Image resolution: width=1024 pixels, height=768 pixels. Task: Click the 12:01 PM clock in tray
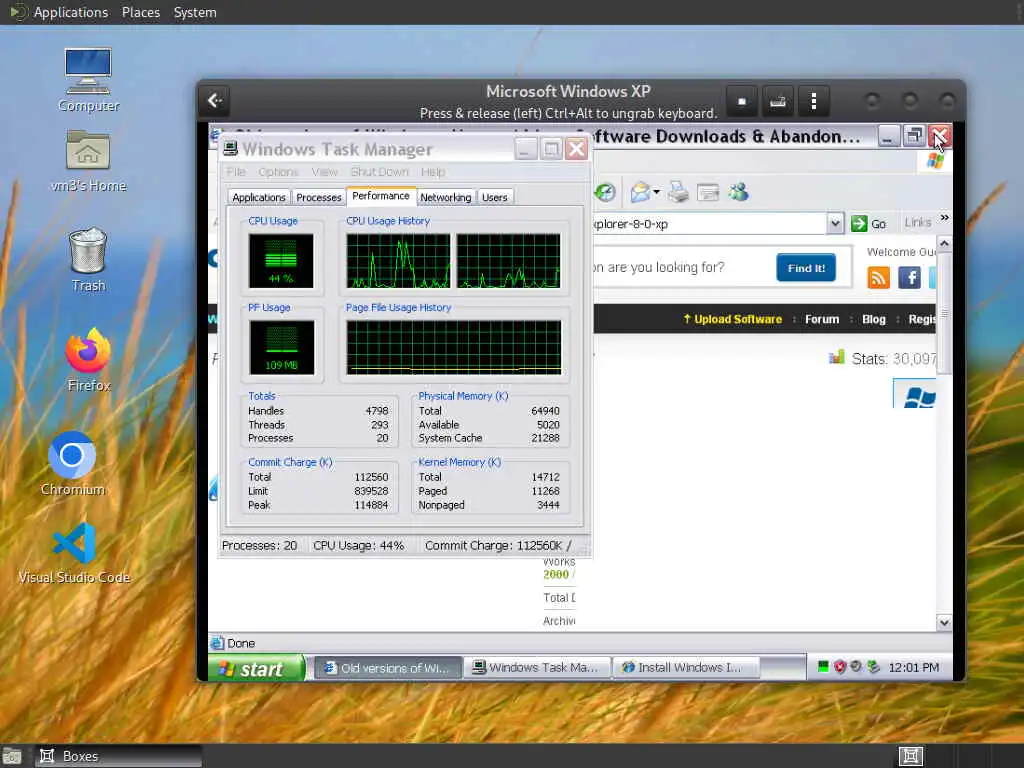pyautogui.click(x=913, y=667)
